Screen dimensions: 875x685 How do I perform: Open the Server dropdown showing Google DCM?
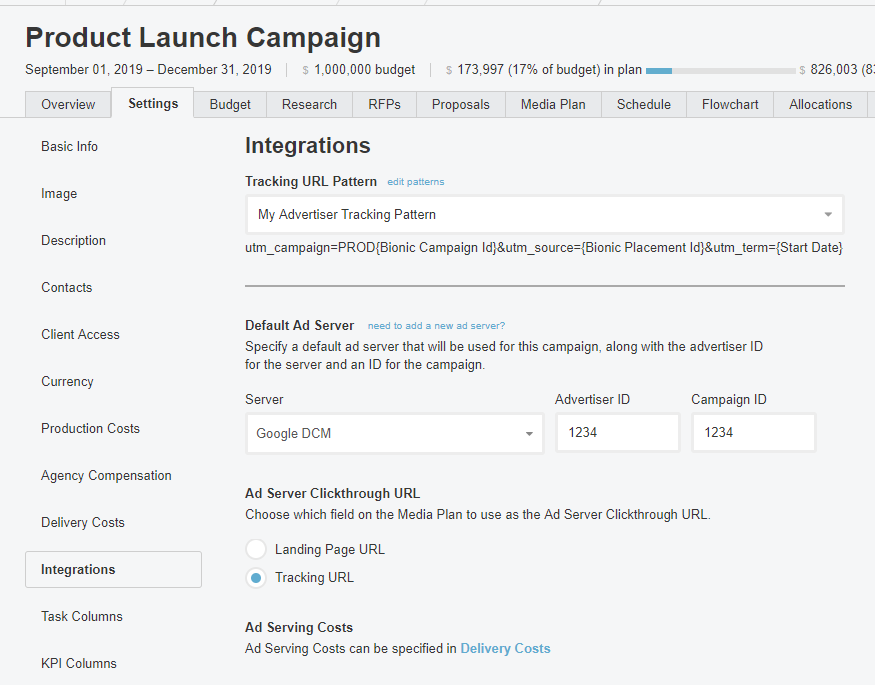(395, 433)
